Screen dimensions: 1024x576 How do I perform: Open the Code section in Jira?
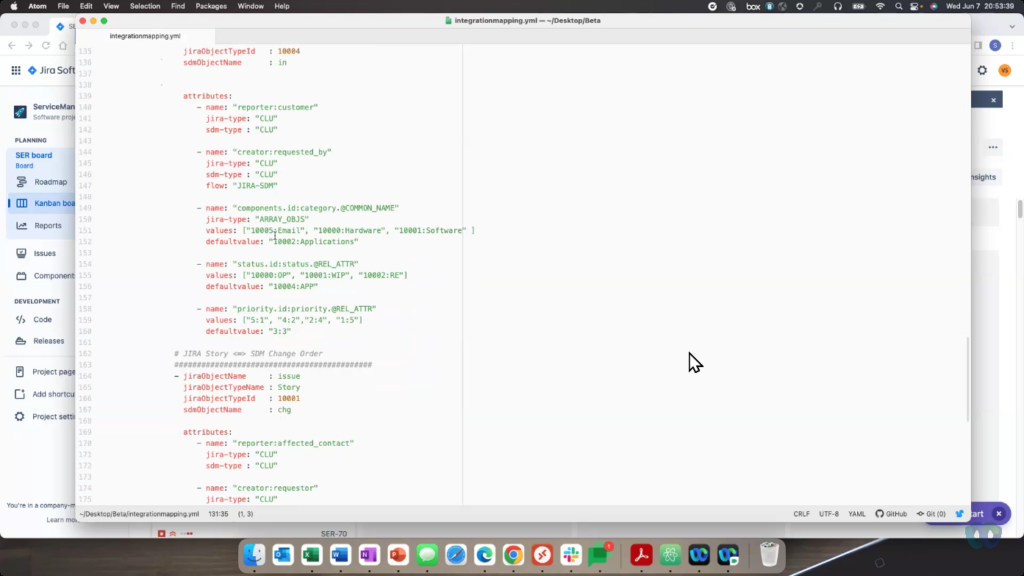(x=42, y=319)
